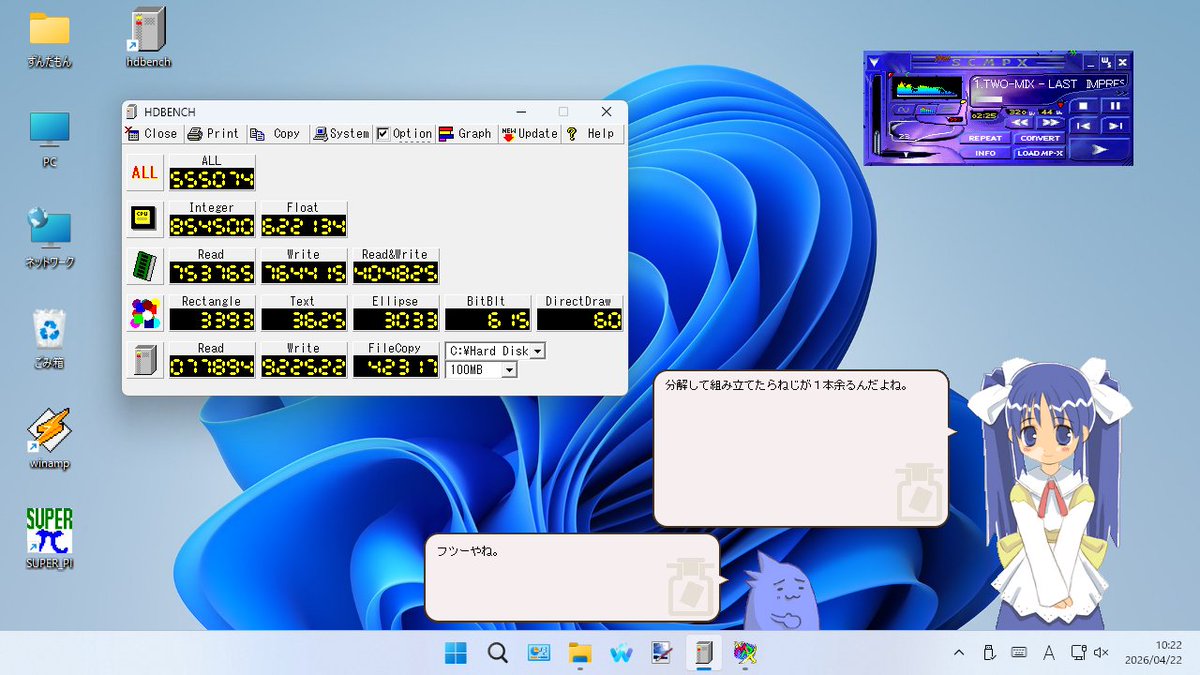The height and width of the screenshot is (675, 1200).
Task: Show hidden system tray icons chevron
Action: (959, 653)
